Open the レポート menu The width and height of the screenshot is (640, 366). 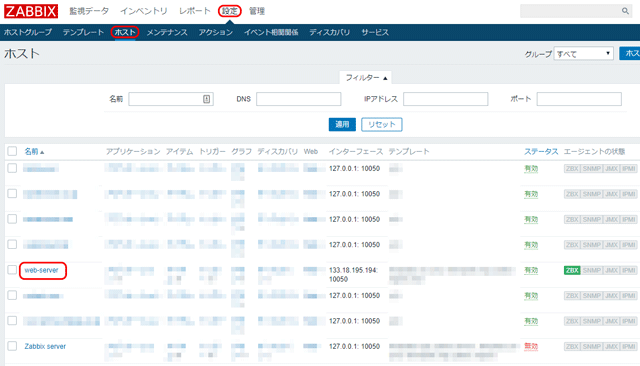(195, 11)
